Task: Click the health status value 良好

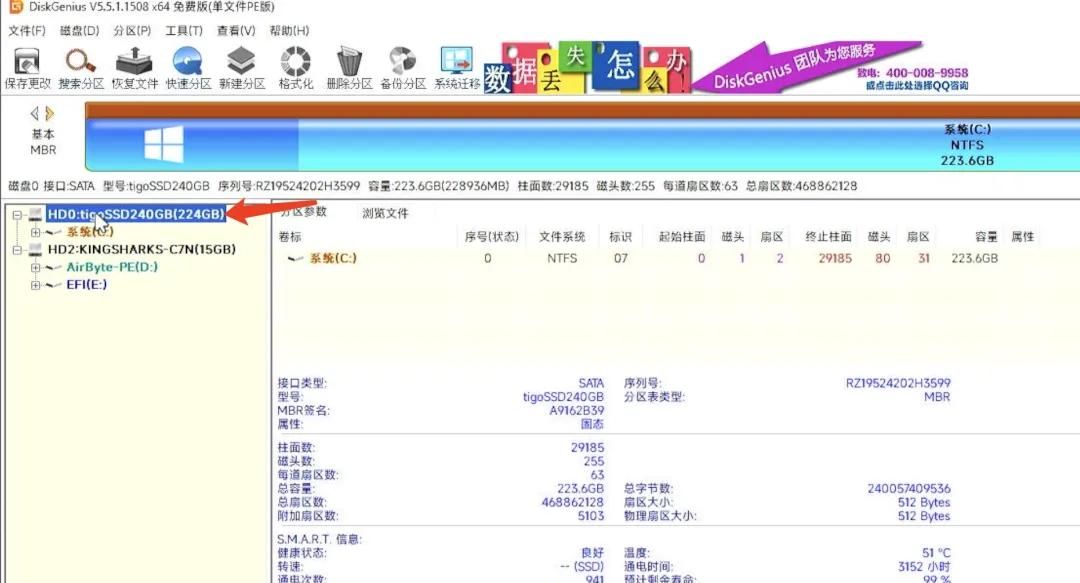Action: (592, 553)
